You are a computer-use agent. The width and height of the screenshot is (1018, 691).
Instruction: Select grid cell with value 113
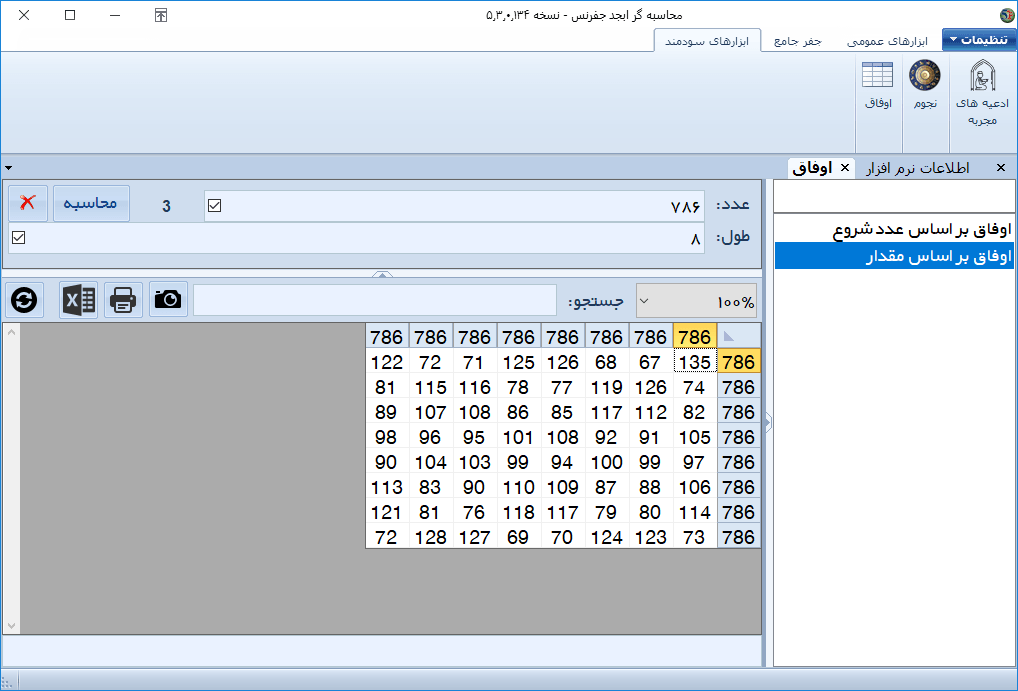(387, 487)
